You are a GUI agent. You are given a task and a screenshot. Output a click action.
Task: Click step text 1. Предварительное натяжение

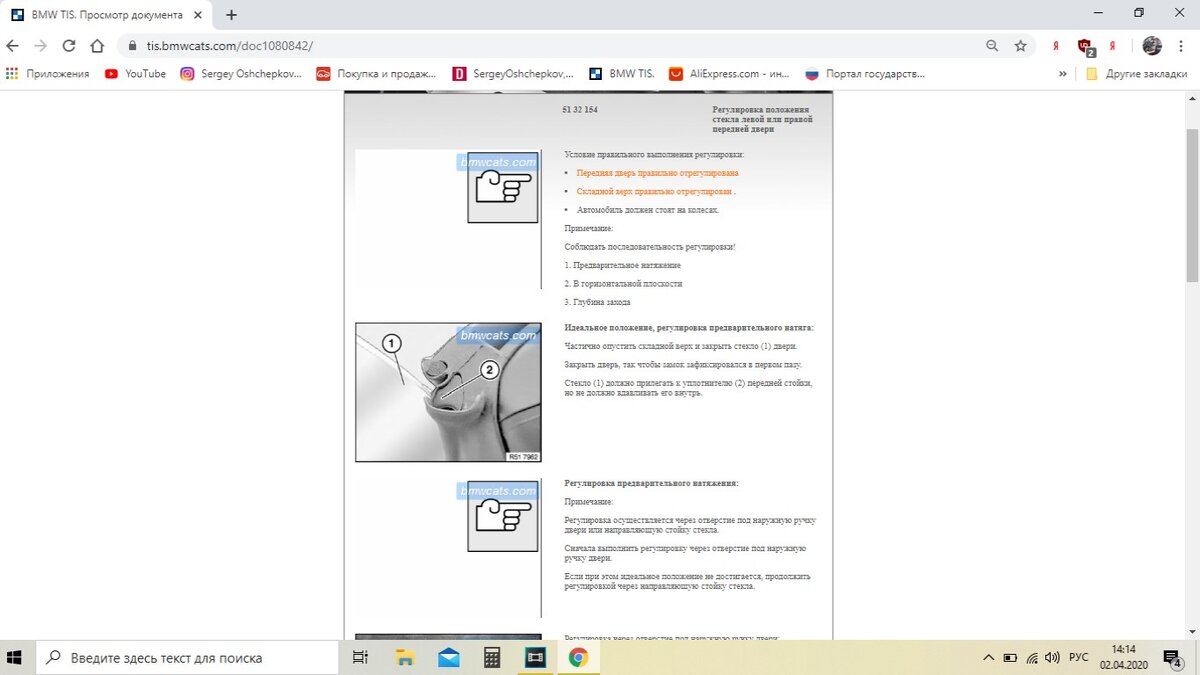pyautogui.click(x=622, y=265)
